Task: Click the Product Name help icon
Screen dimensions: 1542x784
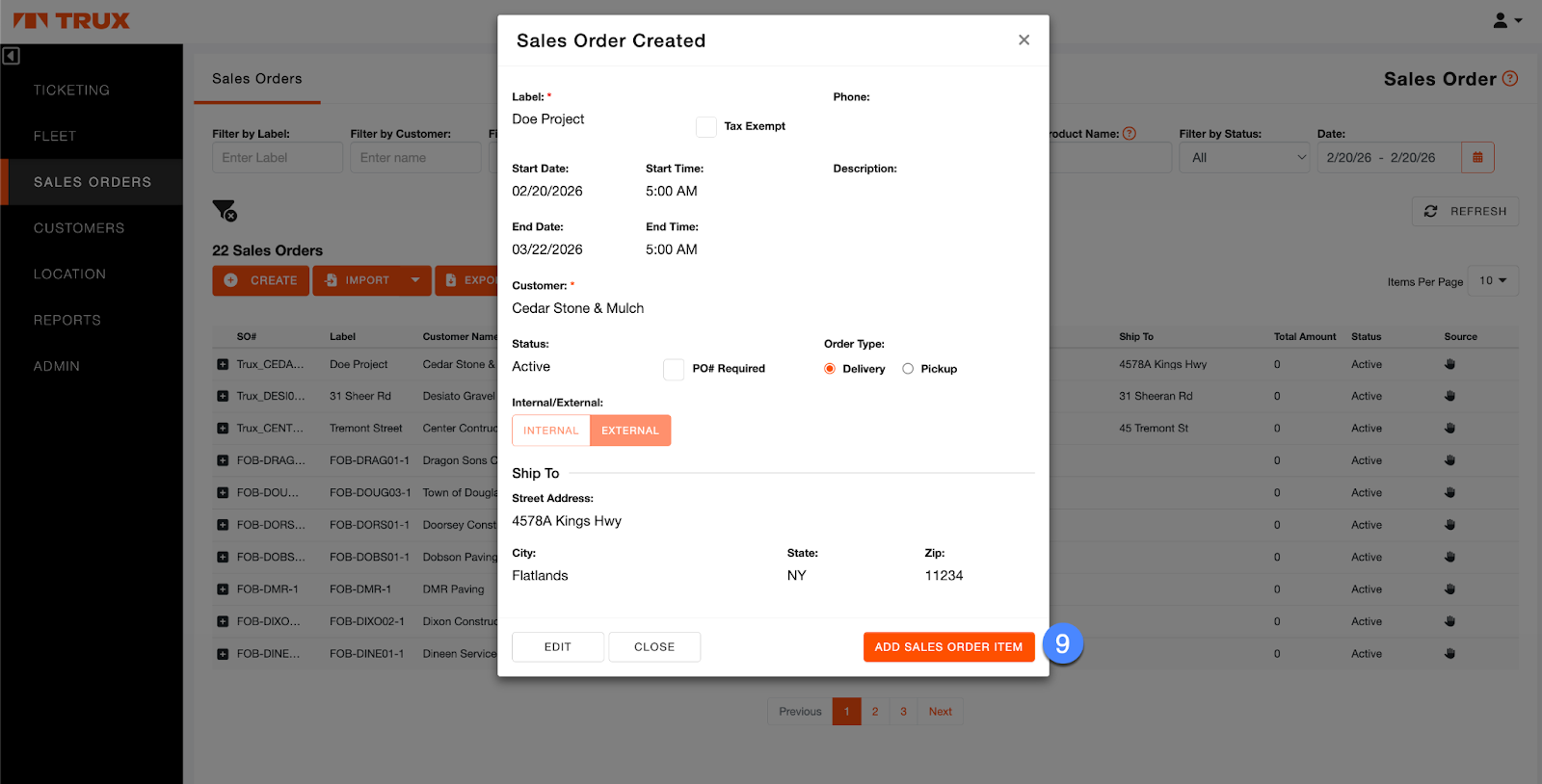Action: pyautogui.click(x=1130, y=134)
